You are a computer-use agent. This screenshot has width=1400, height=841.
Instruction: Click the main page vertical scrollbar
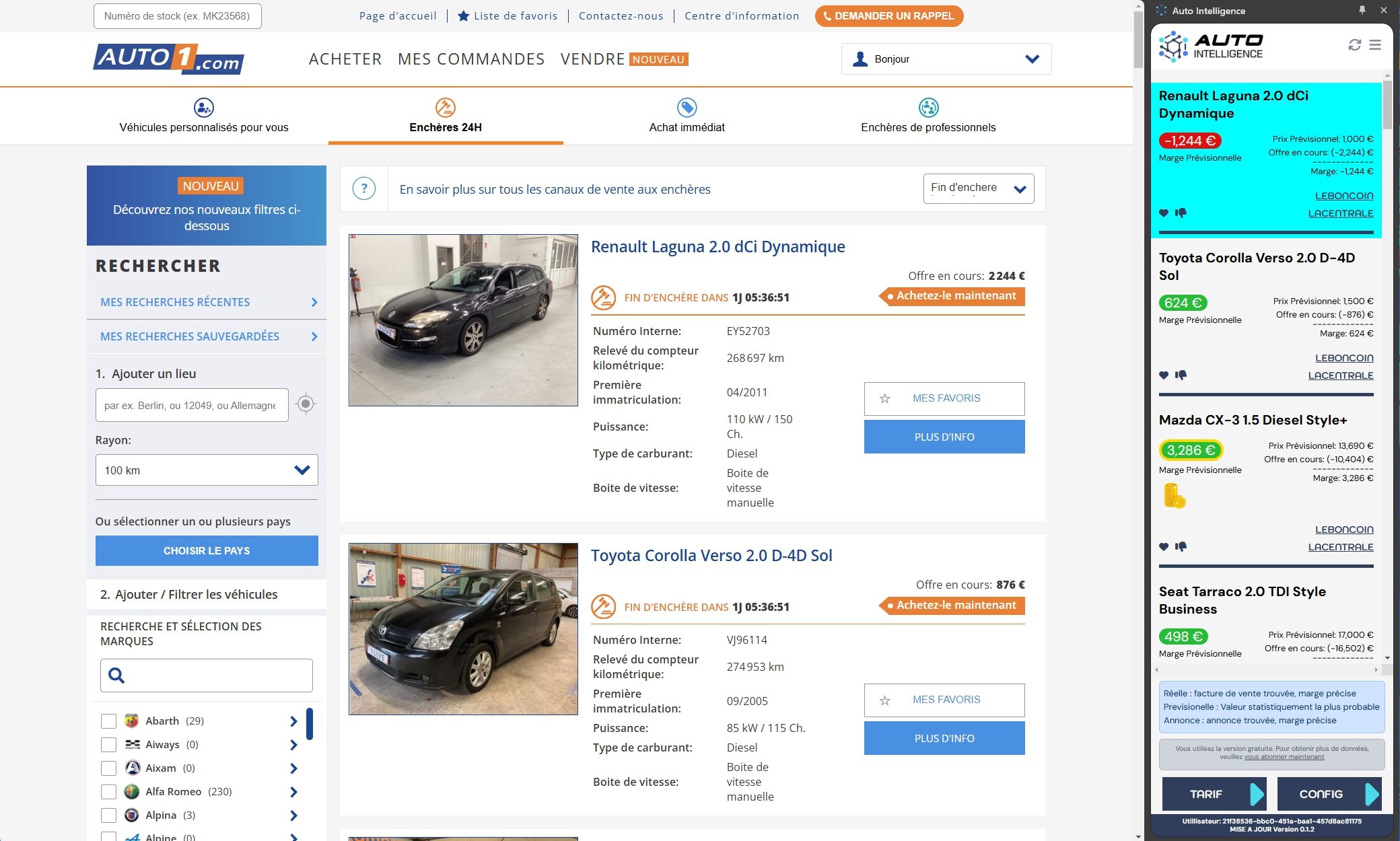[x=1138, y=40]
